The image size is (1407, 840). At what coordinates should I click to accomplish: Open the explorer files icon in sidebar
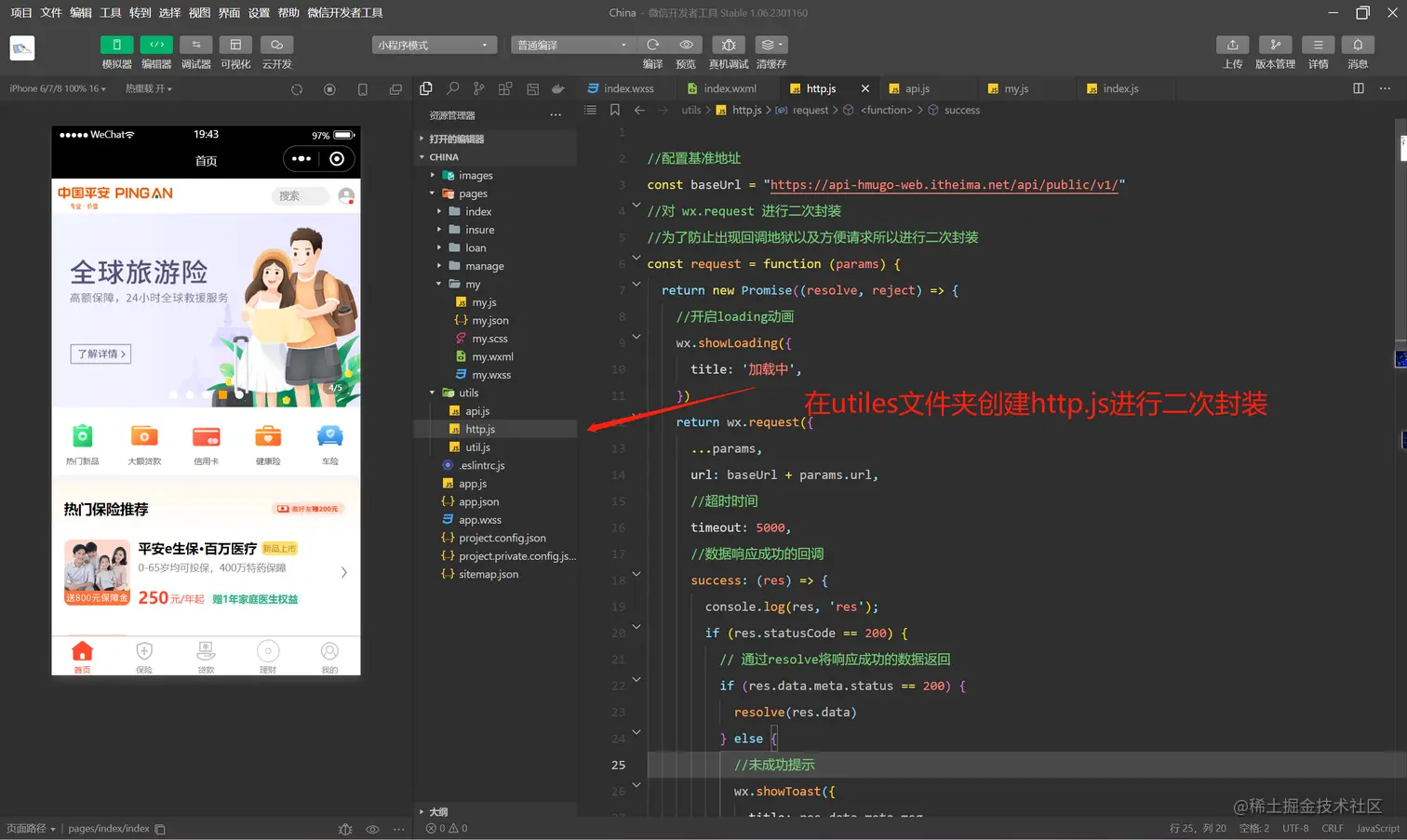[x=426, y=88]
